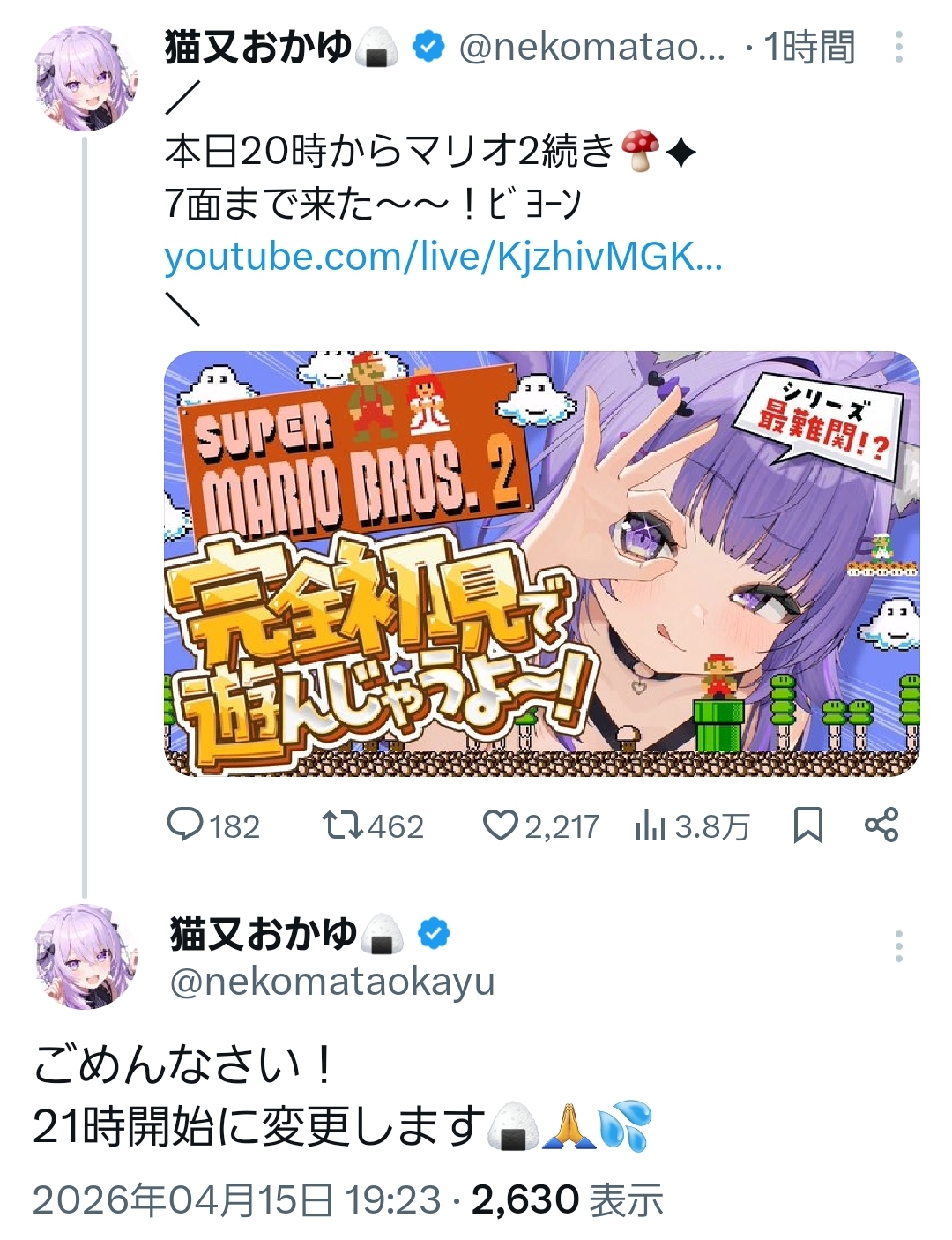Screen dimensions: 952x1240
Task: Click the 猫又おかゆ name in the reply tweet
Action: (x=263, y=933)
